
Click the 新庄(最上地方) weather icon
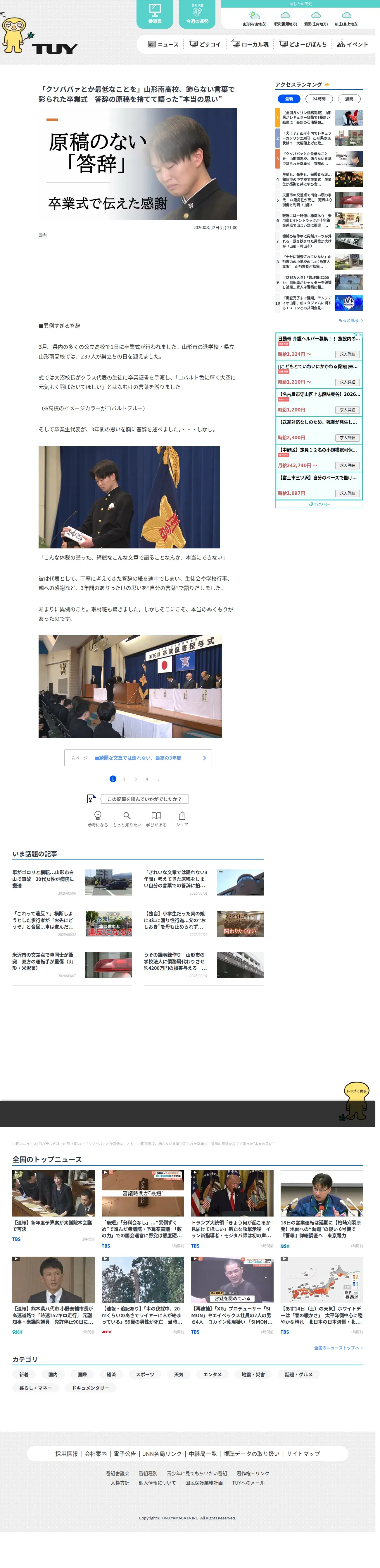pyautogui.click(x=347, y=15)
